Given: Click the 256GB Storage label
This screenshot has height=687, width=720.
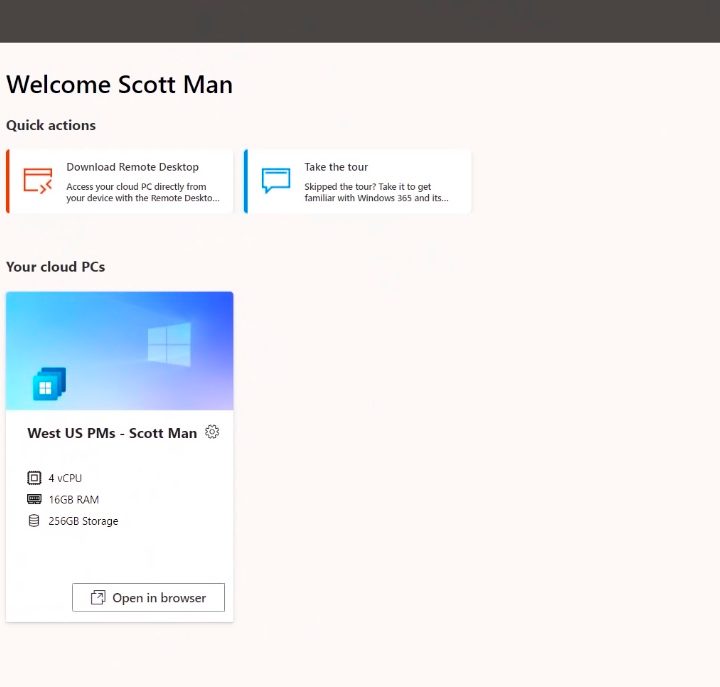Looking at the screenshot, I should 83,521.
